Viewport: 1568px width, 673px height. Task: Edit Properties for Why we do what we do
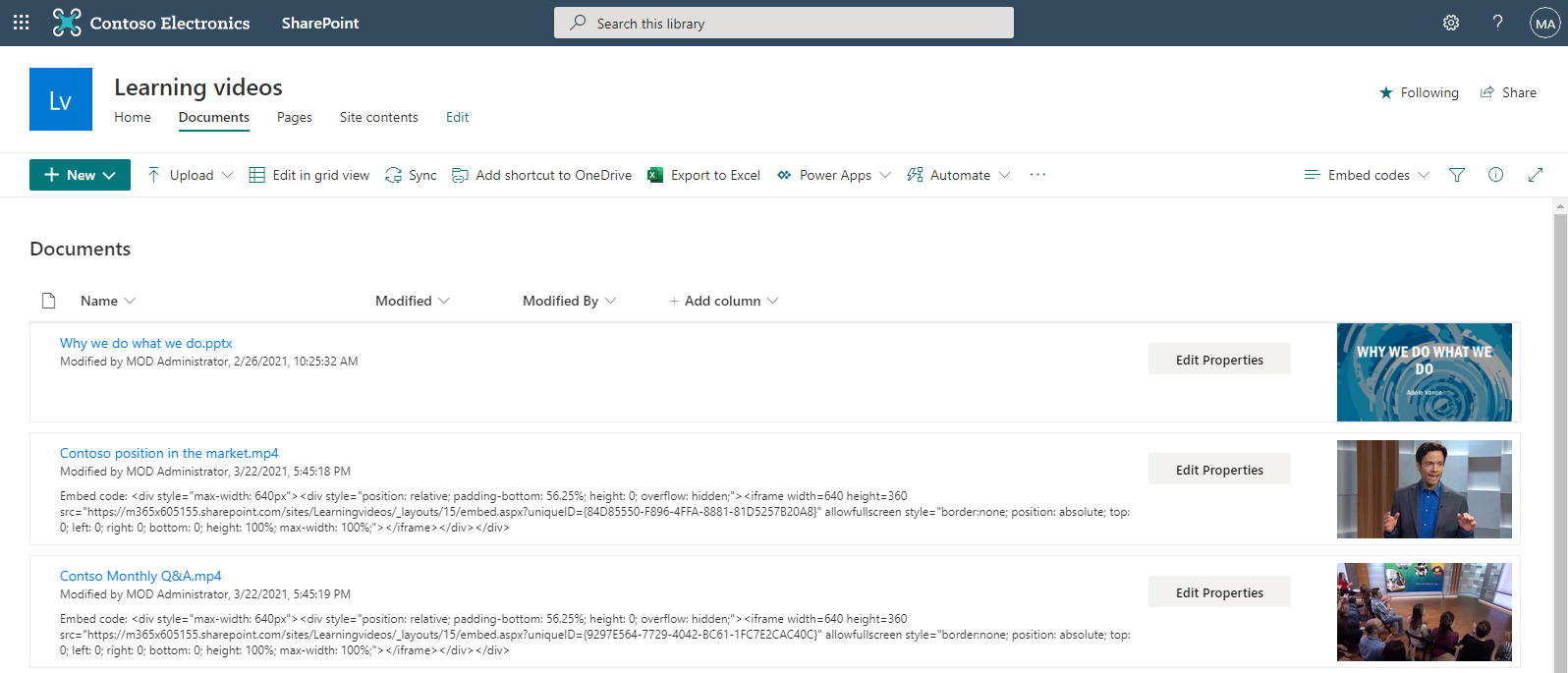pos(1219,360)
